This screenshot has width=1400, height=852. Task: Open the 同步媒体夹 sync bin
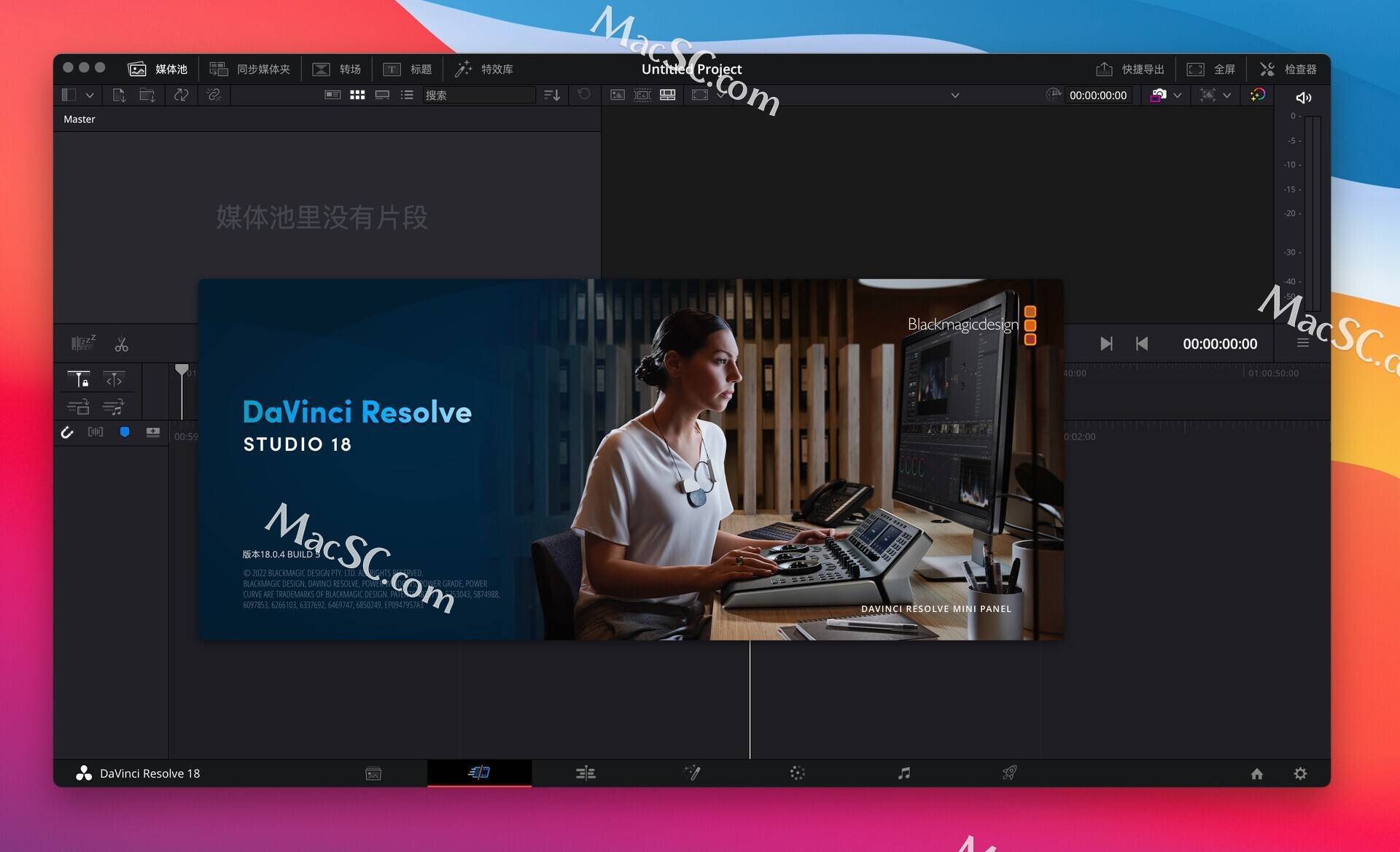click(249, 69)
